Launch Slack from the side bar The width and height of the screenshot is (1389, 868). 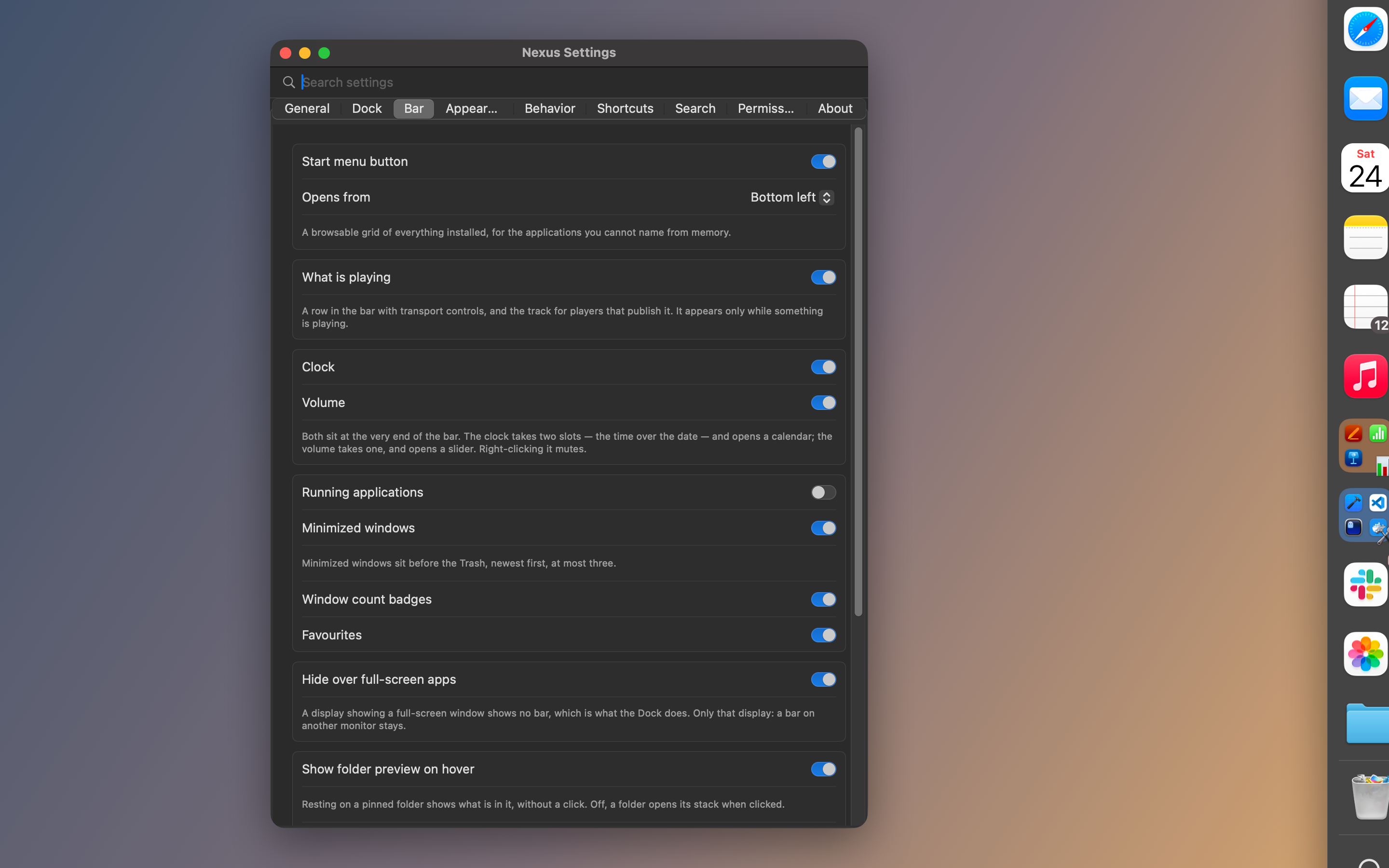coord(1365,584)
